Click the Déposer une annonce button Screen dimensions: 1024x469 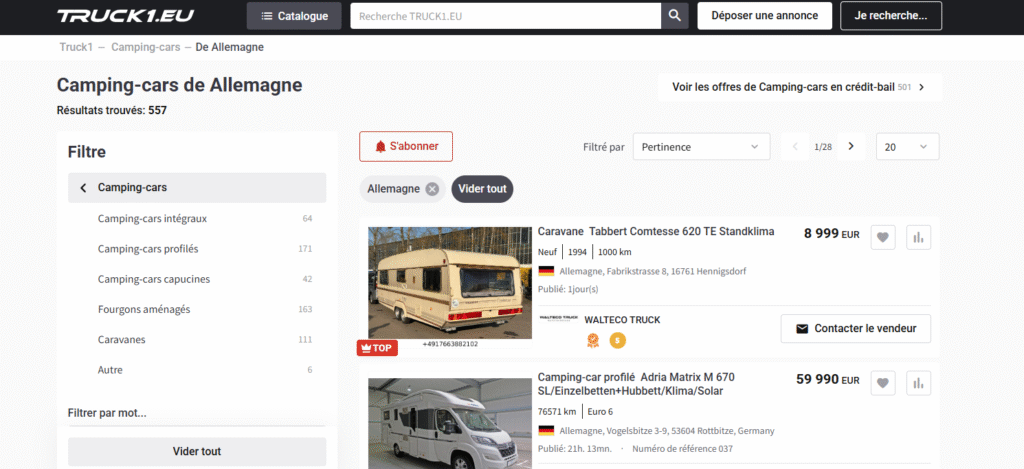point(765,16)
